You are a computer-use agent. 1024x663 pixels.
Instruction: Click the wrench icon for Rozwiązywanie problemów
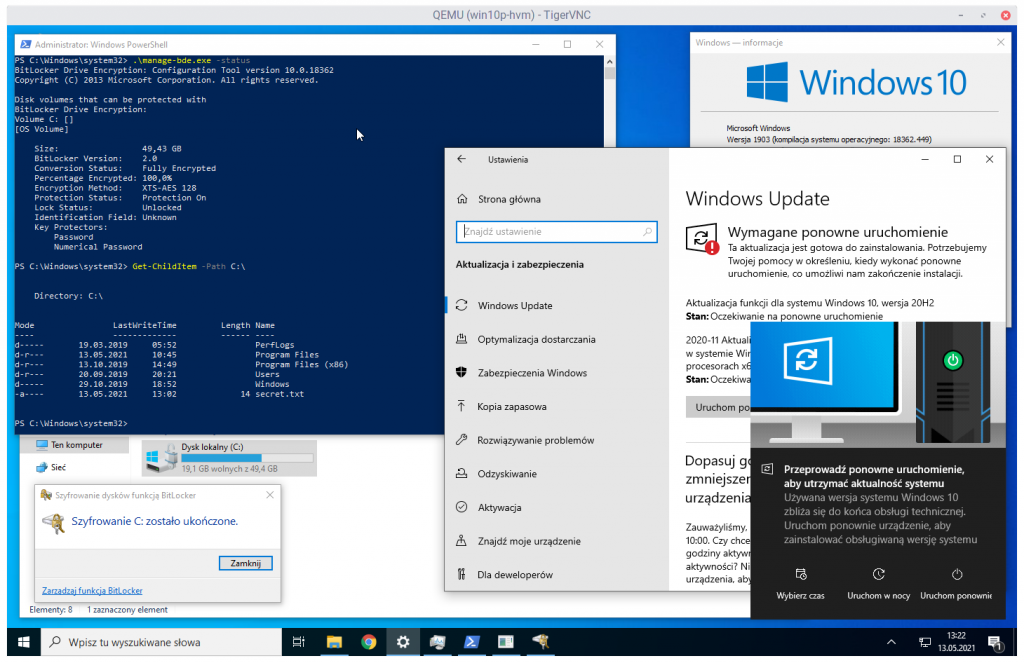(x=462, y=440)
